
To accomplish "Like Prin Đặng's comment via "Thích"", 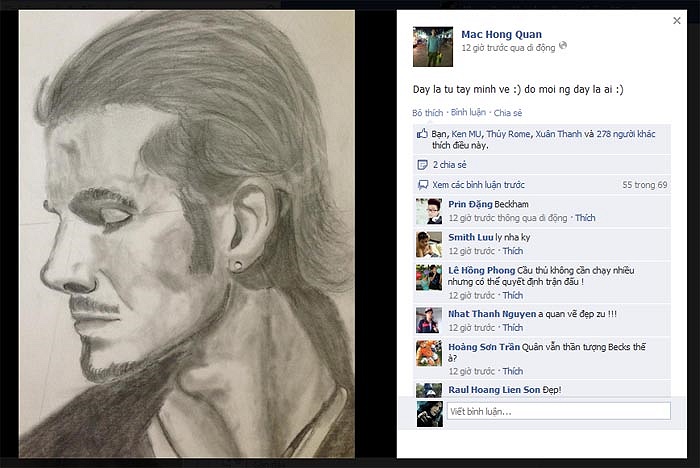I will [585, 218].
